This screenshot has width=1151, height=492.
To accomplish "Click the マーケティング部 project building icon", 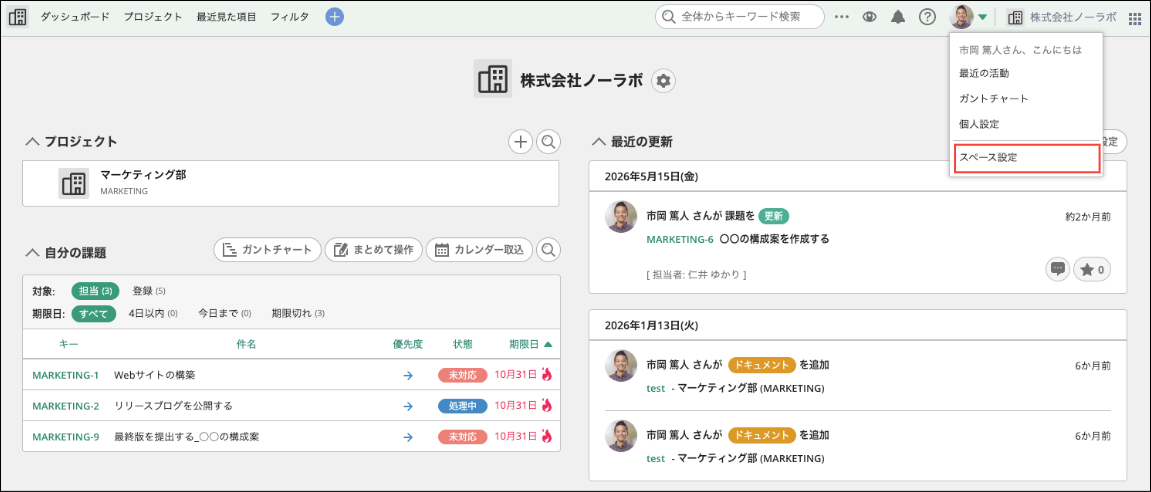I will (73, 184).
